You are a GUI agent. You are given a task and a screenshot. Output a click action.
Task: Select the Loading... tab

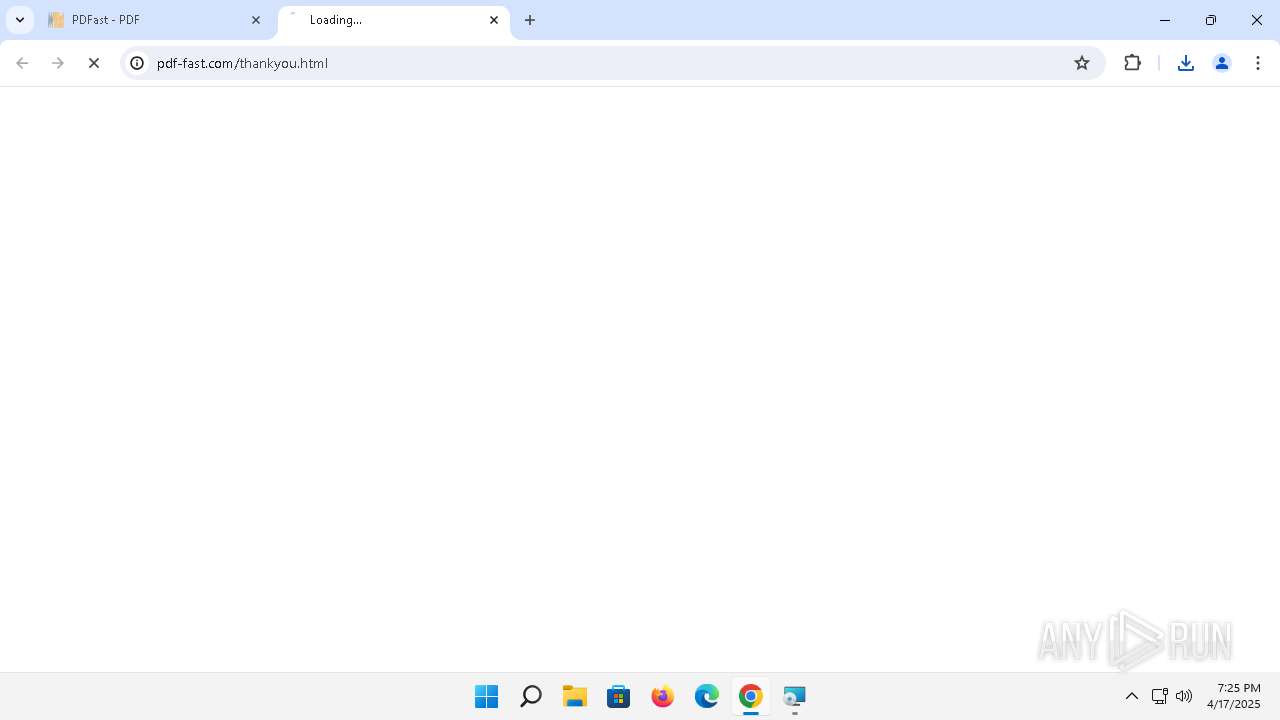pyautogui.click(x=394, y=20)
